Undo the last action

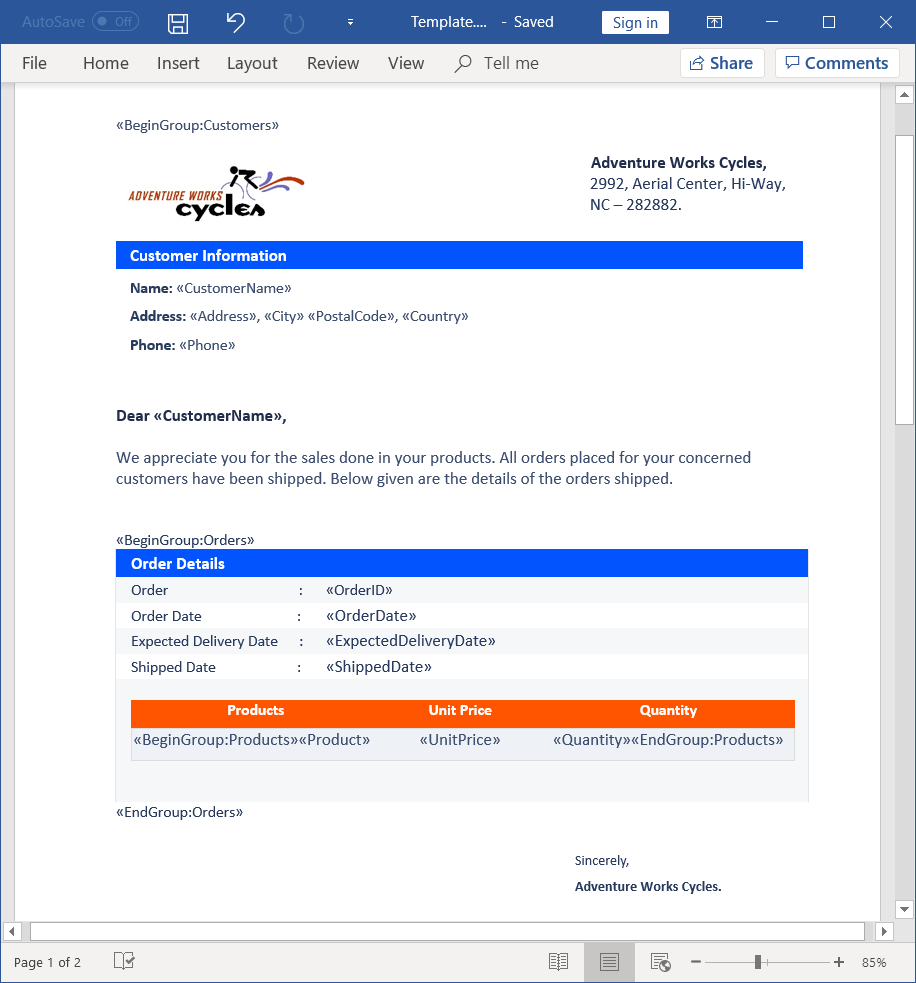click(x=236, y=23)
